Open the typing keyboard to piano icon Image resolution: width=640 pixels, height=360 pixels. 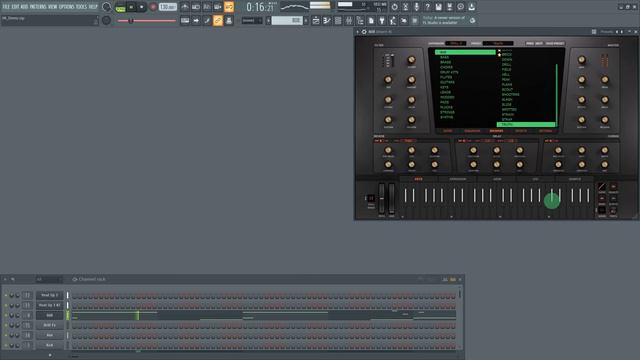pos(185,20)
